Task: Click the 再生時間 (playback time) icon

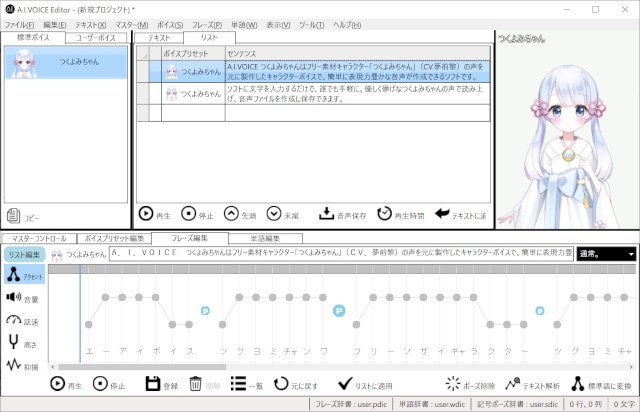Action: click(384, 213)
